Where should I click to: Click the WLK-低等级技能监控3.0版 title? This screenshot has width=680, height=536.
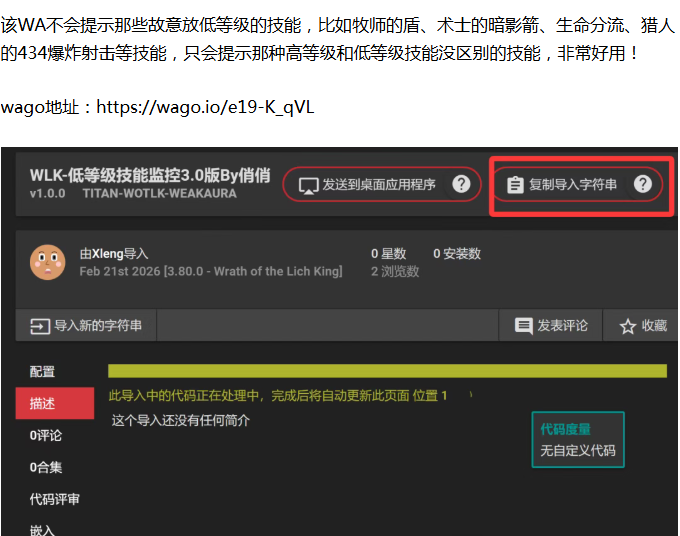[150, 175]
